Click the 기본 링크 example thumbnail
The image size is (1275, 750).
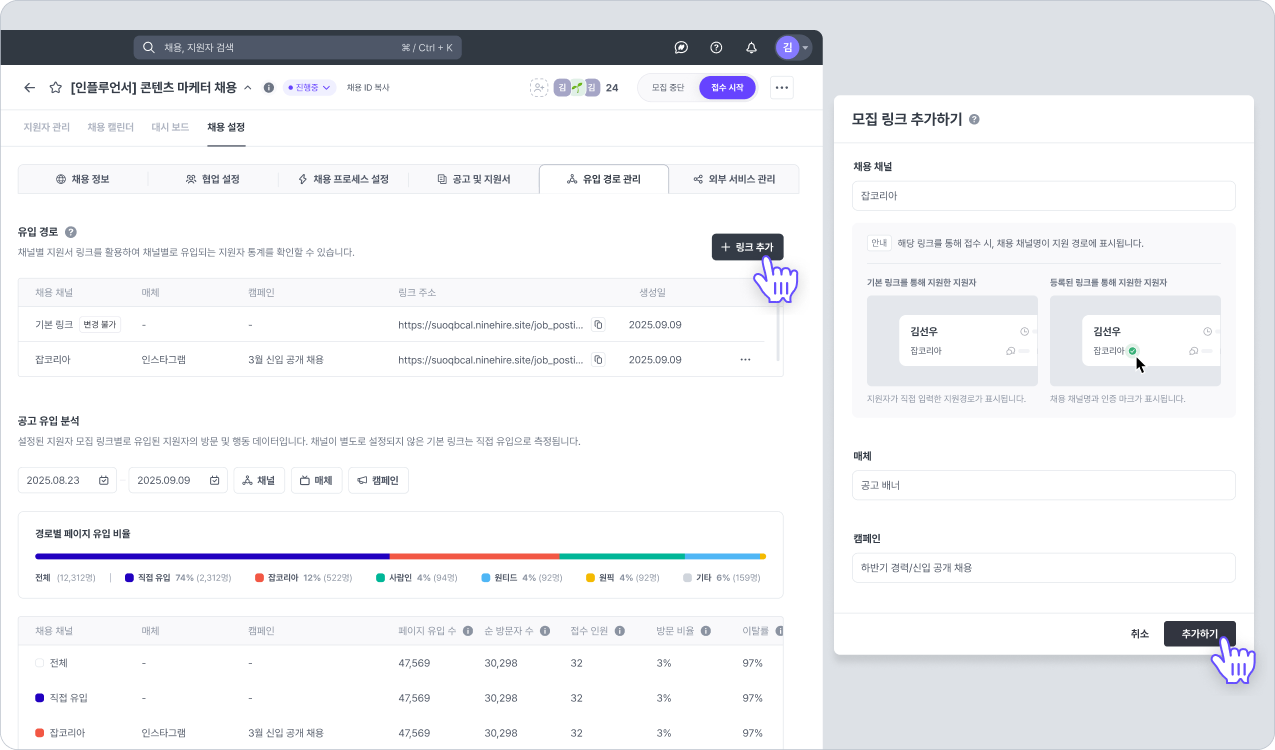click(952, 341)
